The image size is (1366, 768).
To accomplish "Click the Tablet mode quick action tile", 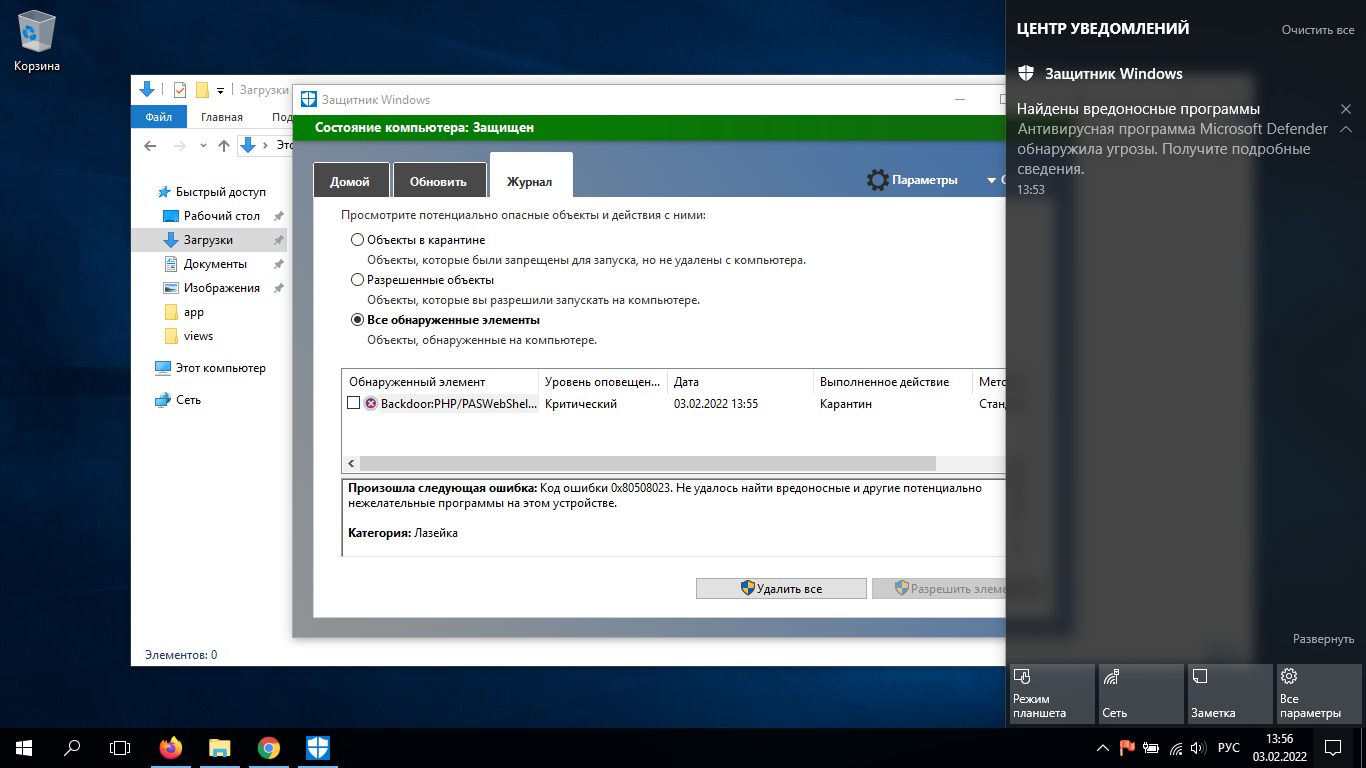I will click(x=1052, y=693).
